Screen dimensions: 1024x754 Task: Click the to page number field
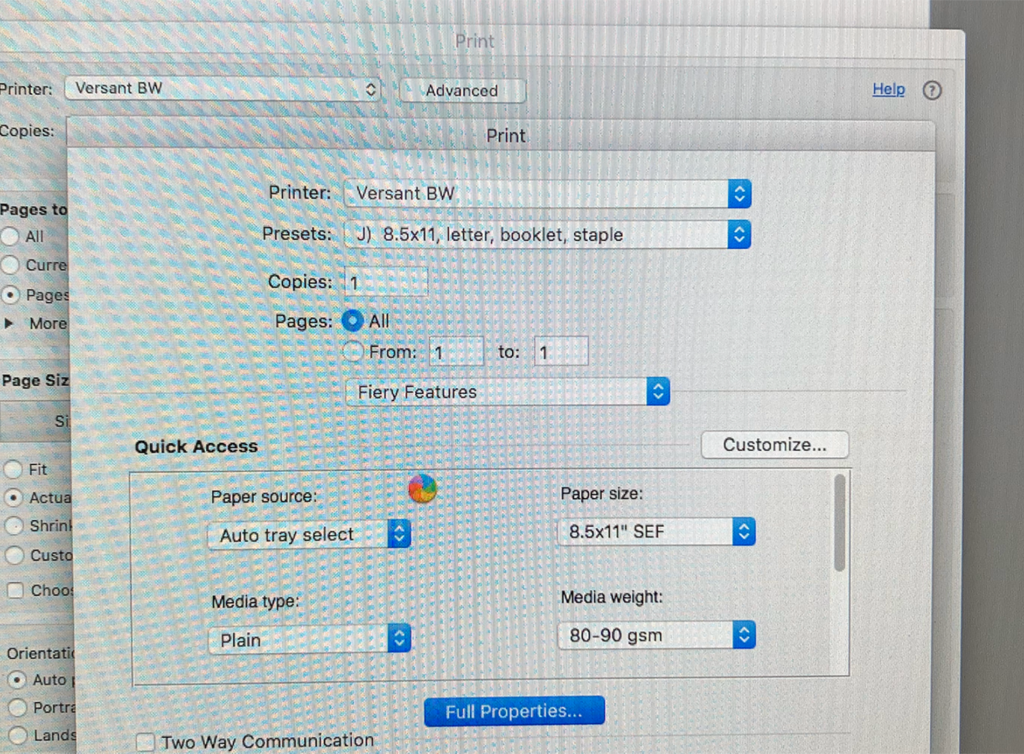coord(561,352)
